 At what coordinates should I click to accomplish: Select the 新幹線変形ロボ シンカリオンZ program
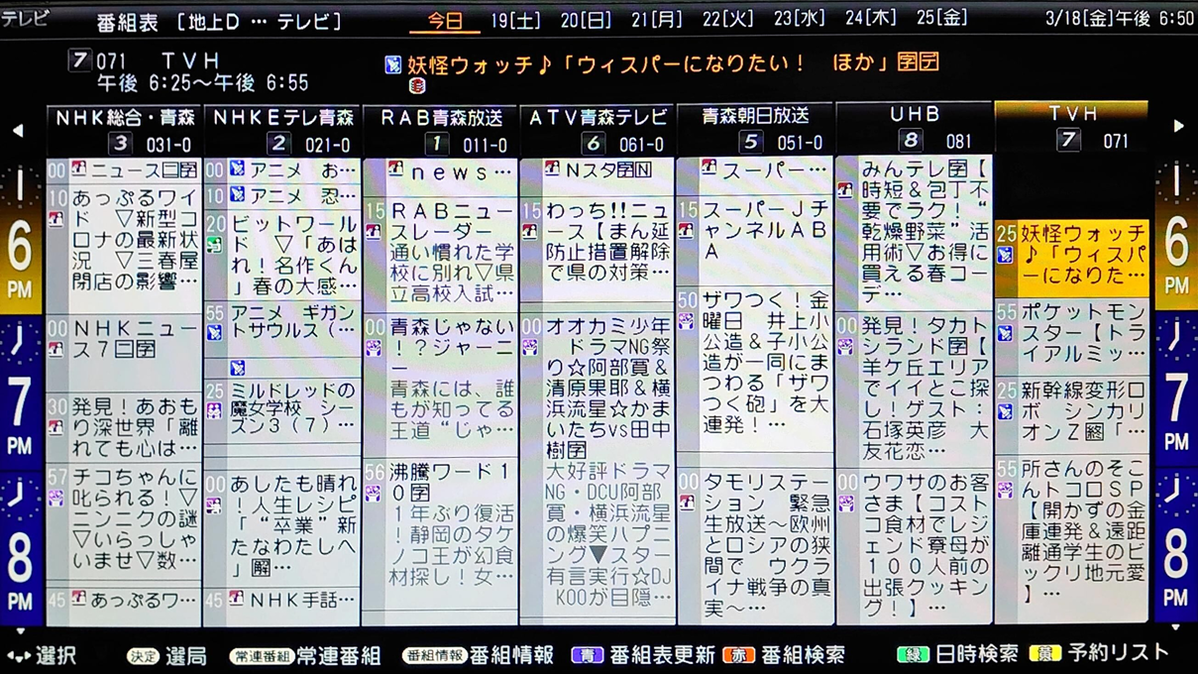(1072, 413)
